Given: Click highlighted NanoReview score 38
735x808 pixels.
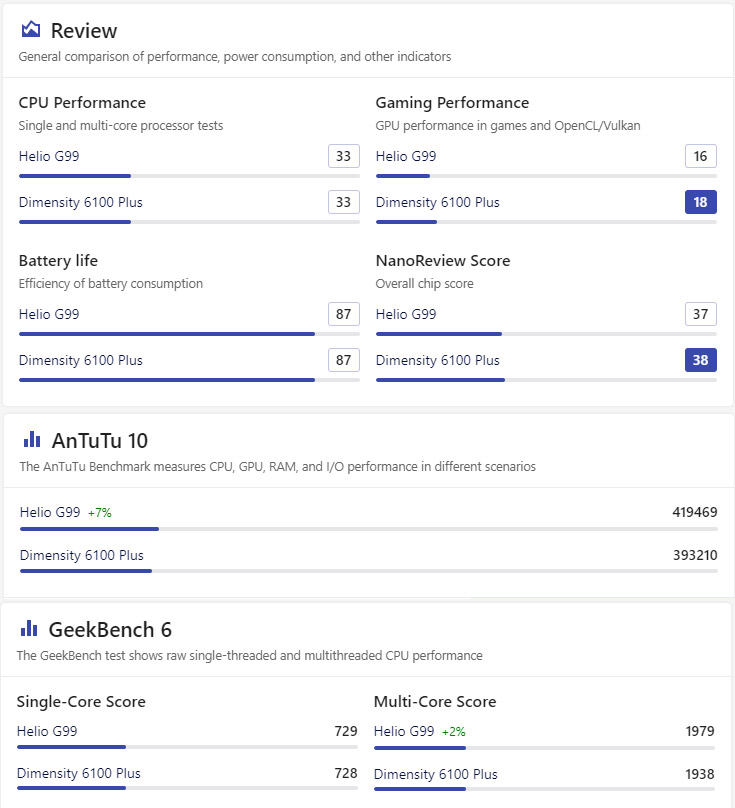Looking at the screenshot, I should pos(700,360).
